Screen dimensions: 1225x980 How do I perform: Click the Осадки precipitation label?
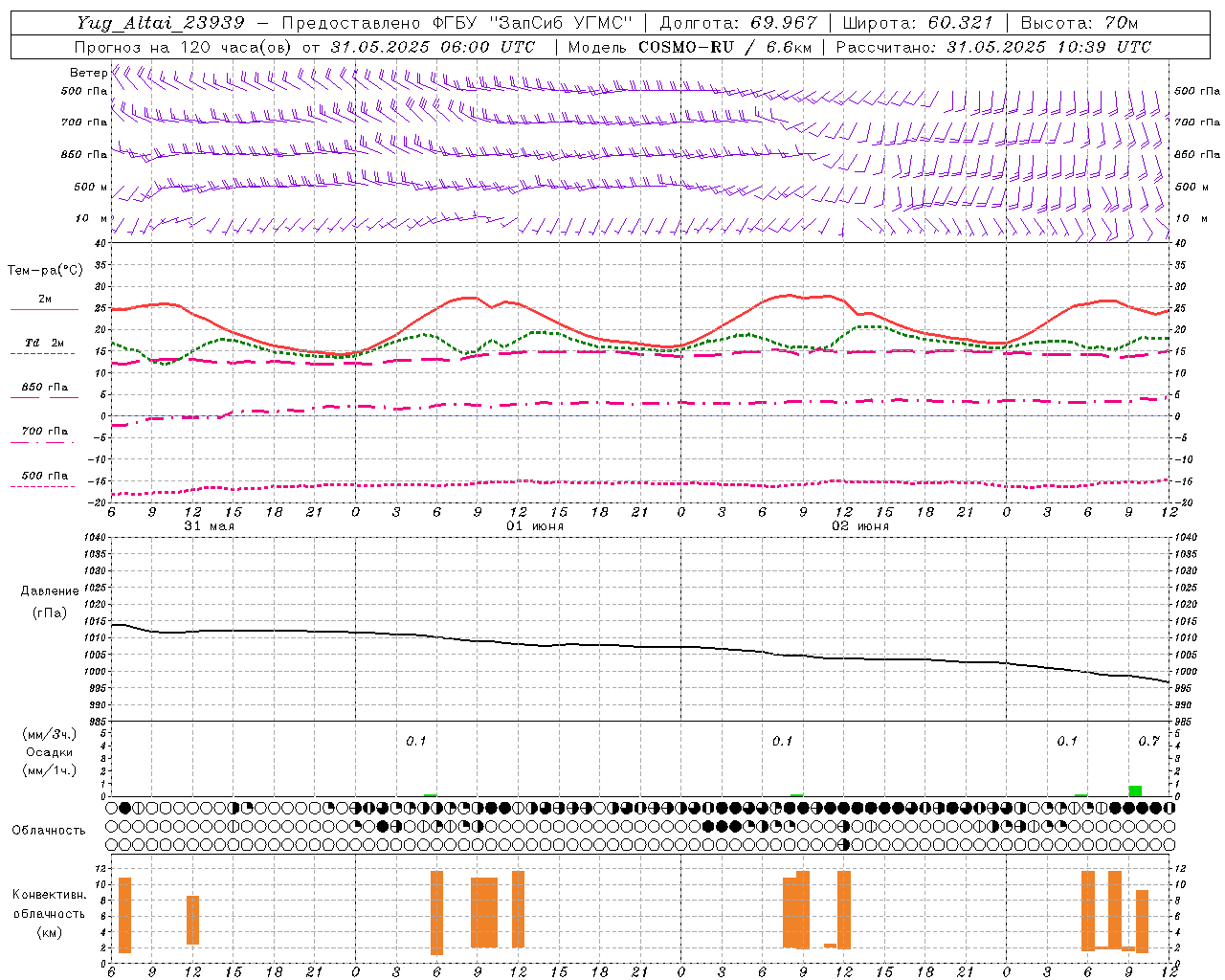pos(50,752)
